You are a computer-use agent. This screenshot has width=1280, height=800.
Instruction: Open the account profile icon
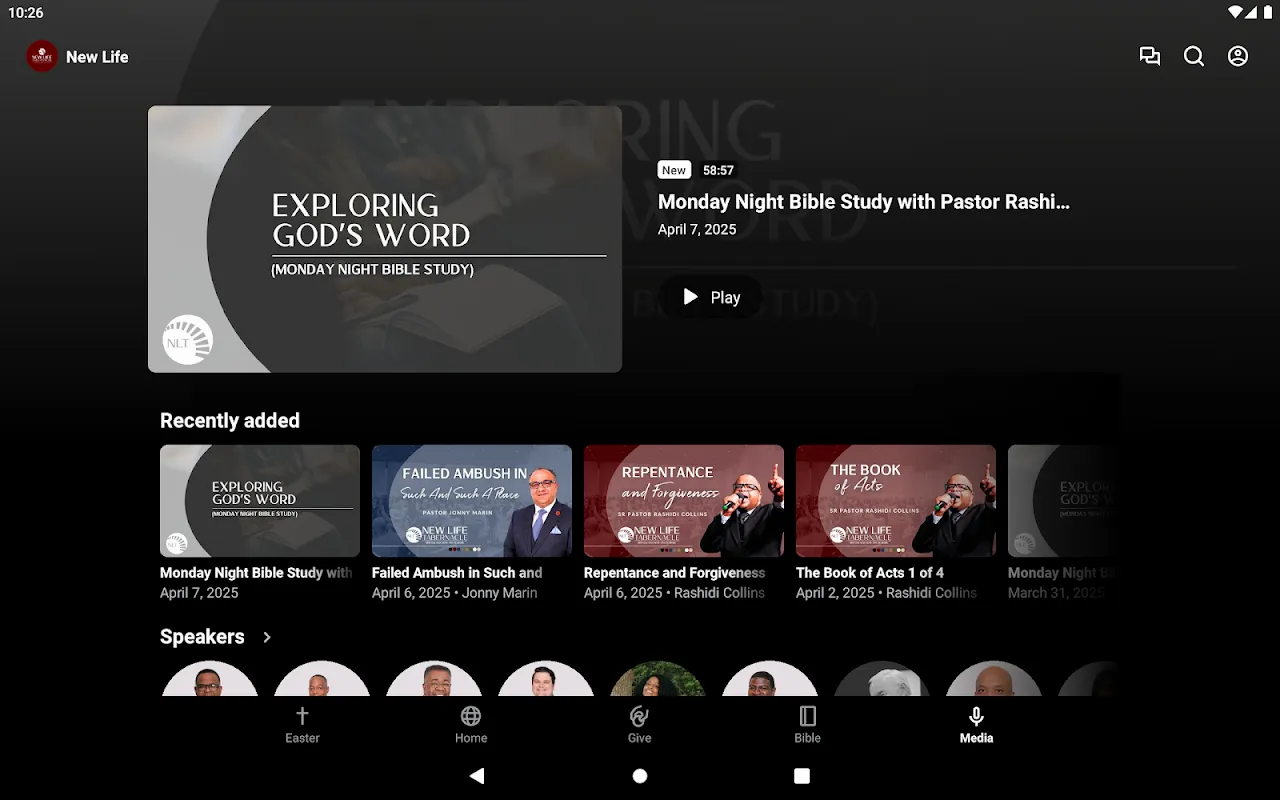click(1237, 56)
